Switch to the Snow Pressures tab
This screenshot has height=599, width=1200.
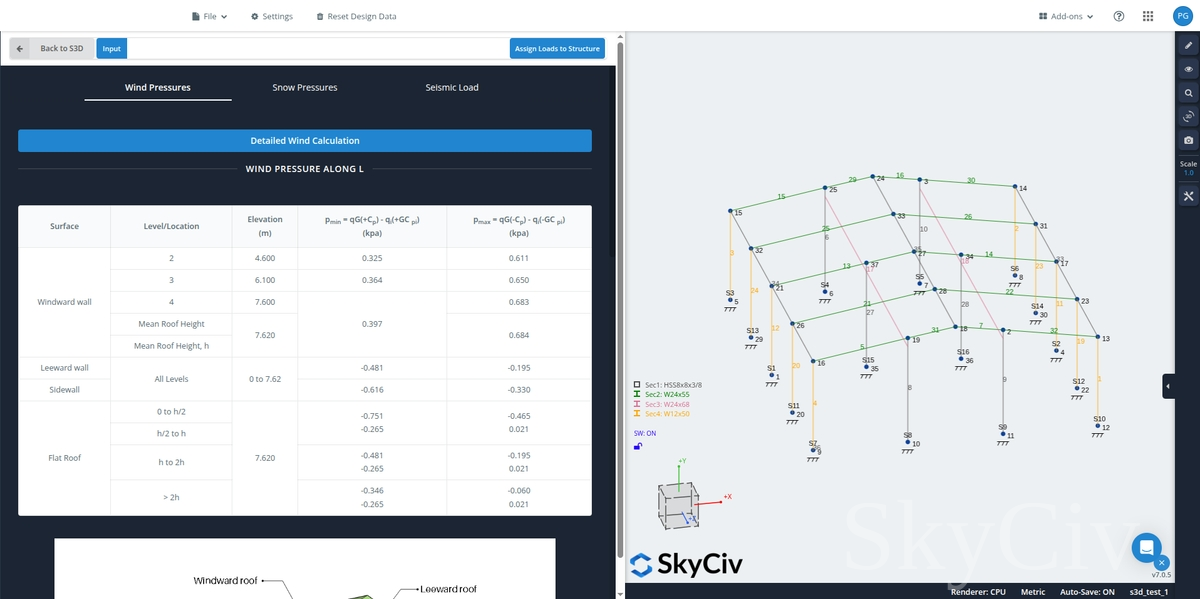pyautogui.click(x=304, y=87)
